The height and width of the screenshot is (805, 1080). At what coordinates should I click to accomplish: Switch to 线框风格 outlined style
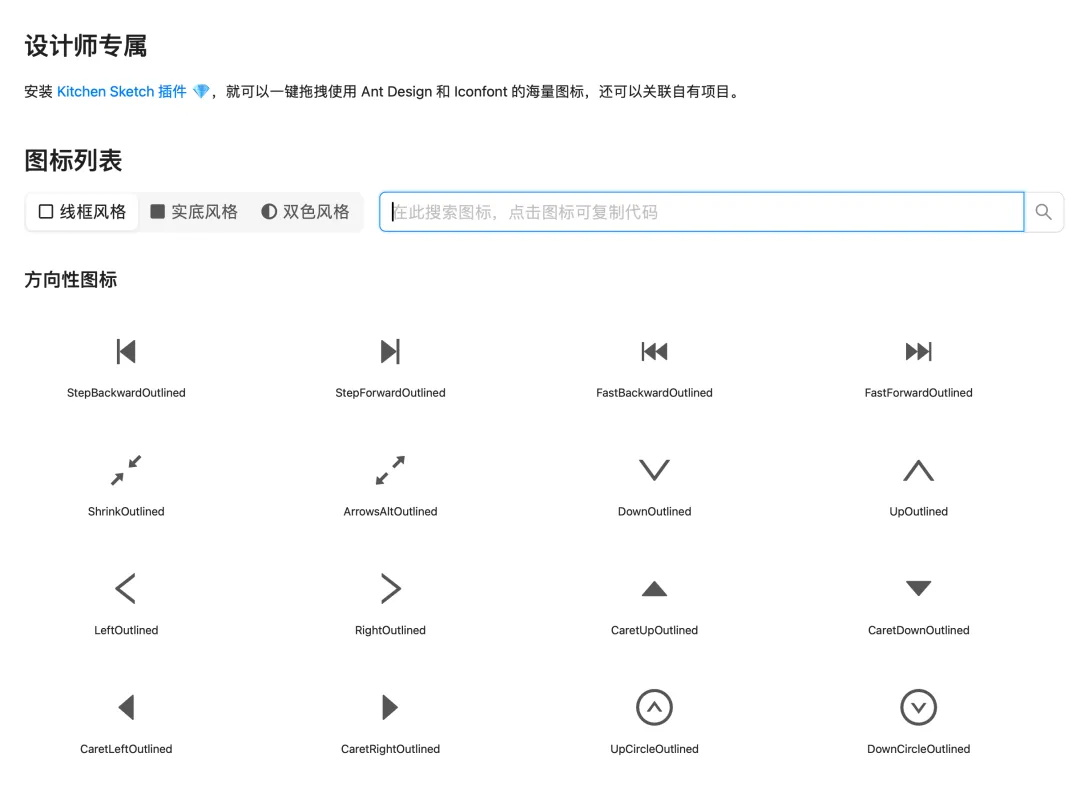(82, 211)
